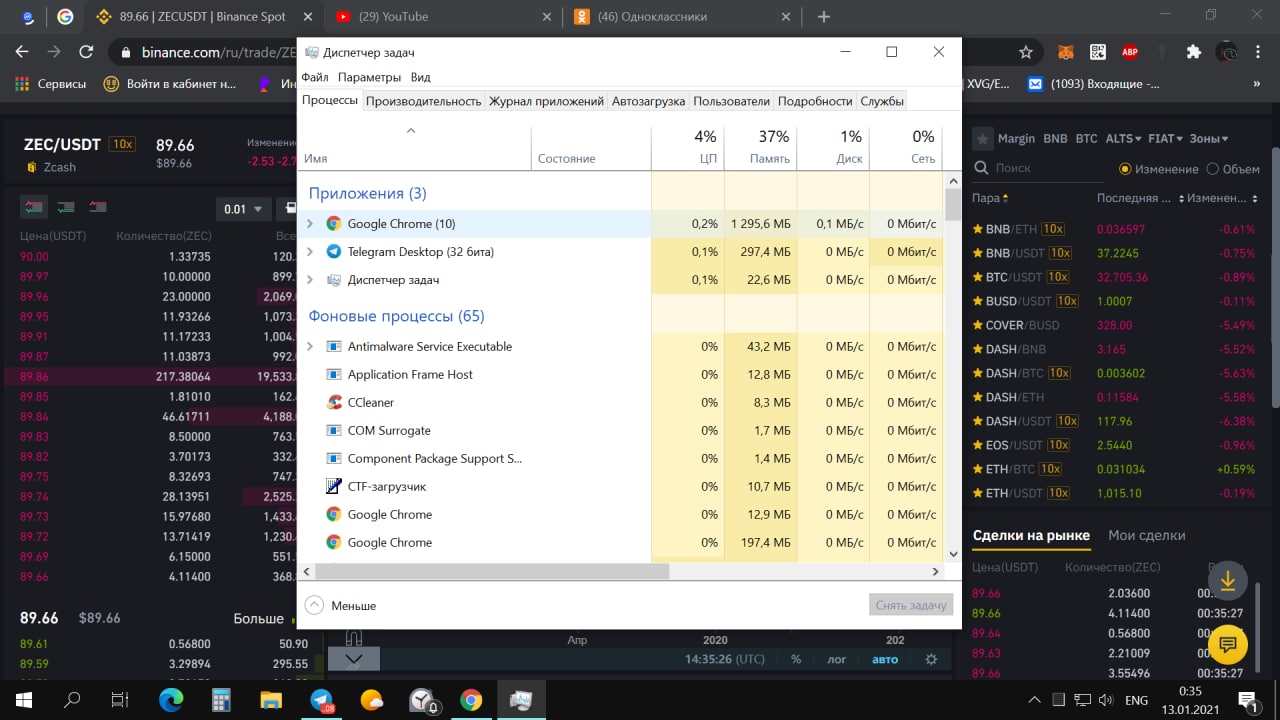The width and height of the screenshot is (1280, 720).
Task: Open the 0.01 order book precision dropdown
Action: (244, 209)
